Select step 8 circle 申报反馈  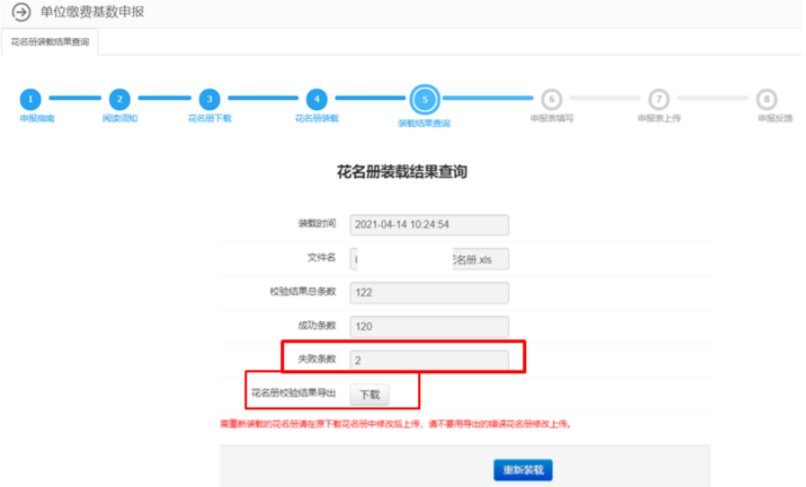point(766,99)
